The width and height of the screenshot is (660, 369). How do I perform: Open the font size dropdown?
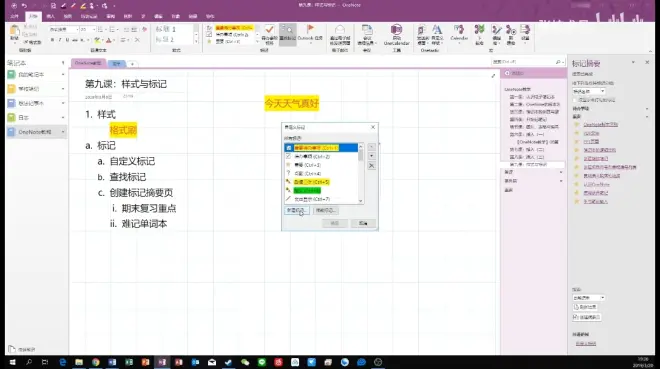point(93,29)
